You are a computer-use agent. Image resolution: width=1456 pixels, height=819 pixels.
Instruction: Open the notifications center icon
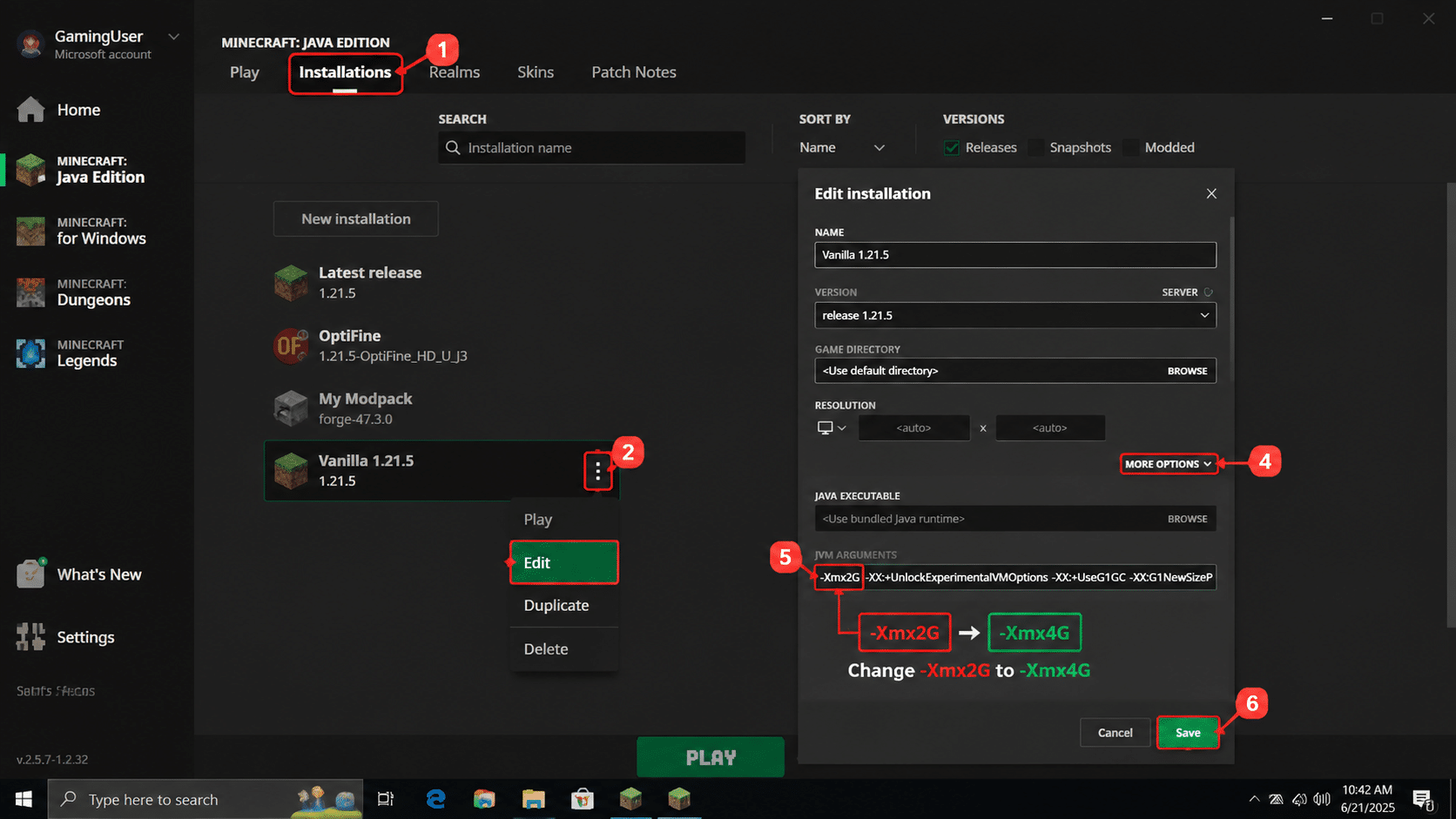pos(1423,799)
